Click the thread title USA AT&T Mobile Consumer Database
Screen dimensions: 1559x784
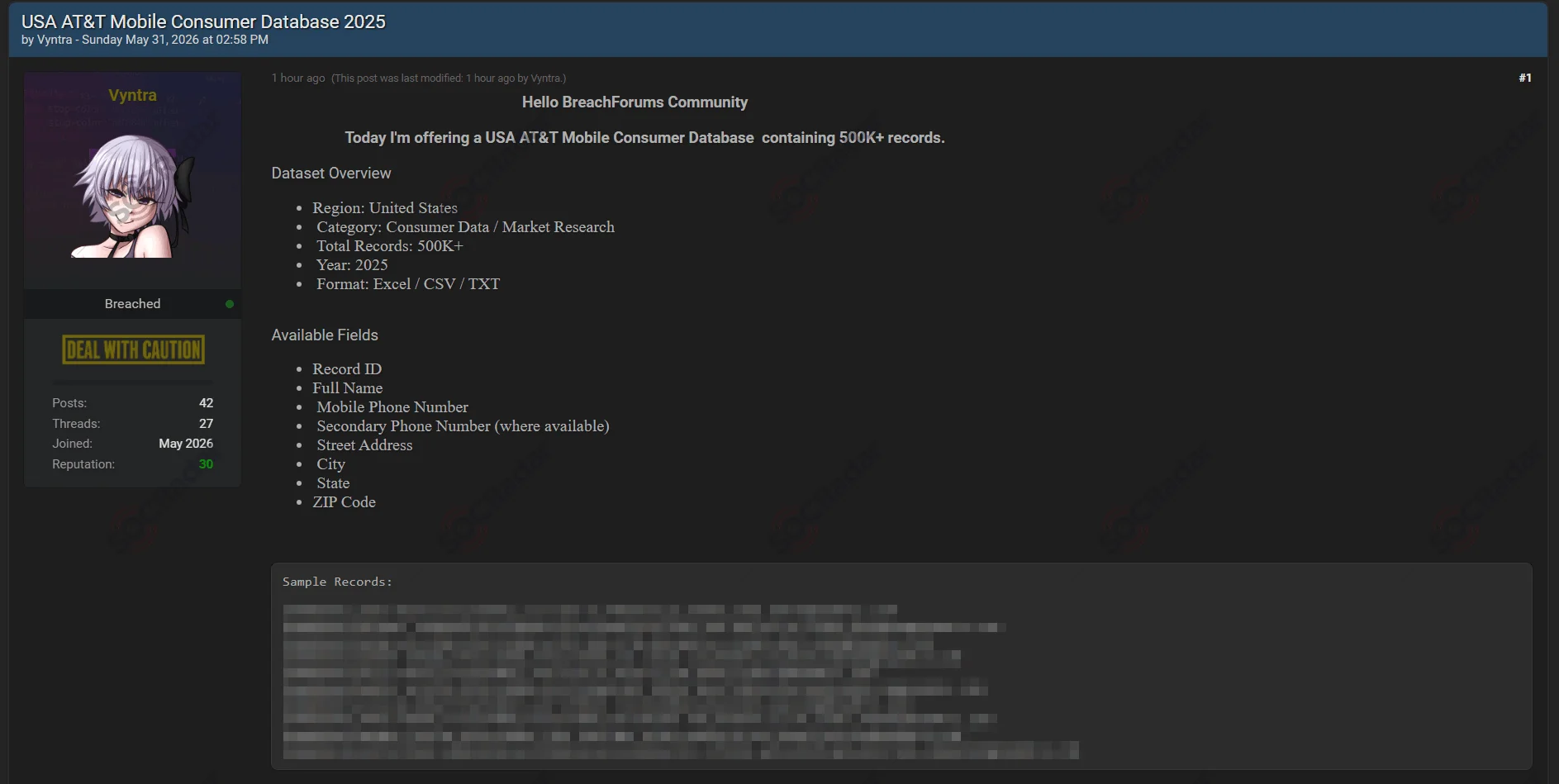203,21
